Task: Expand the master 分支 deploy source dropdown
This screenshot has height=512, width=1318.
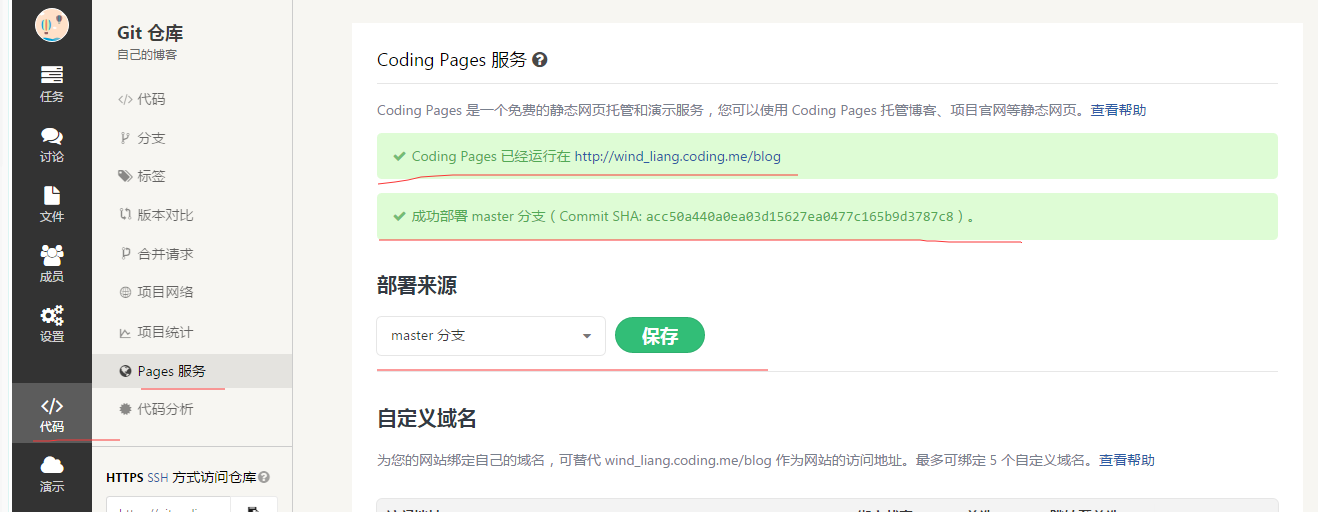Action: (490, 336)
